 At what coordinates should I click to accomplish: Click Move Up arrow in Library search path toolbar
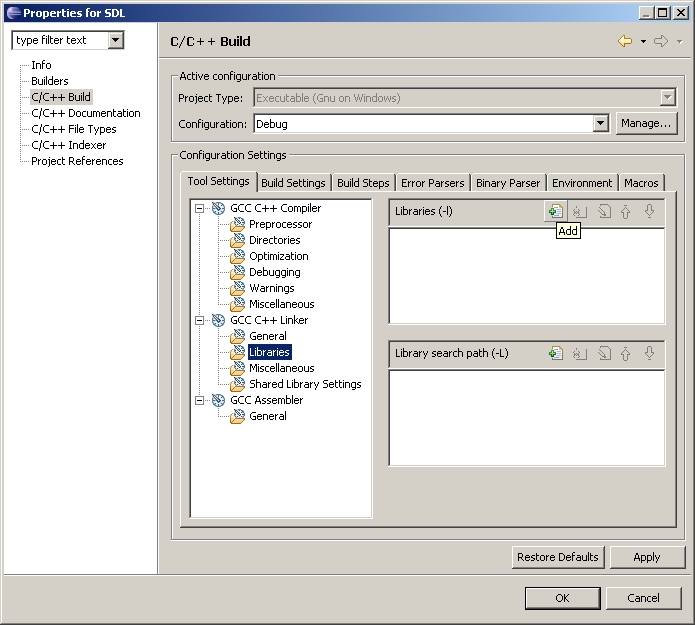(625, 353)
